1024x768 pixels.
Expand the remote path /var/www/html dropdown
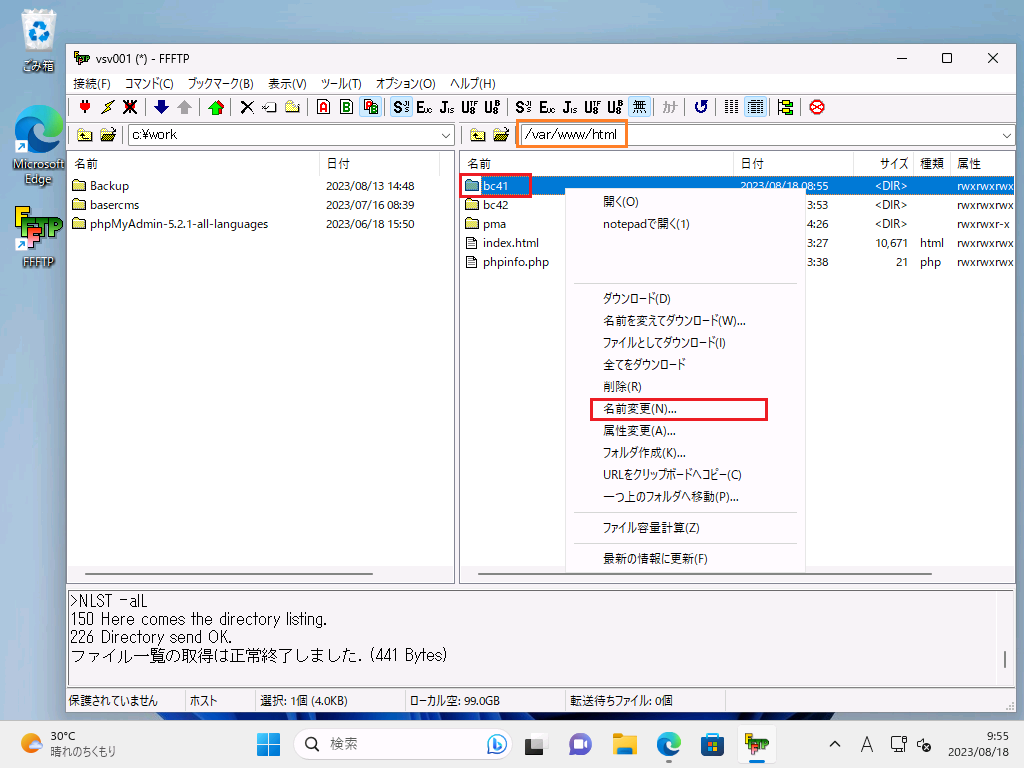[1005, 135]
